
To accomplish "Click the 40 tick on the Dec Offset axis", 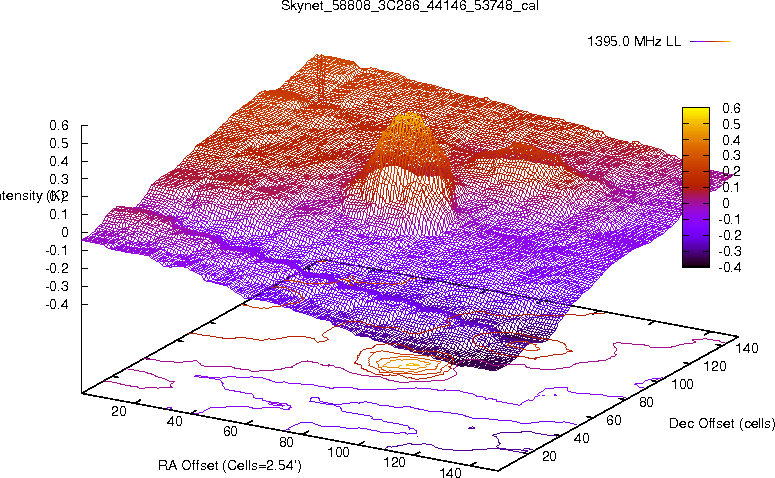I will 582,438.
